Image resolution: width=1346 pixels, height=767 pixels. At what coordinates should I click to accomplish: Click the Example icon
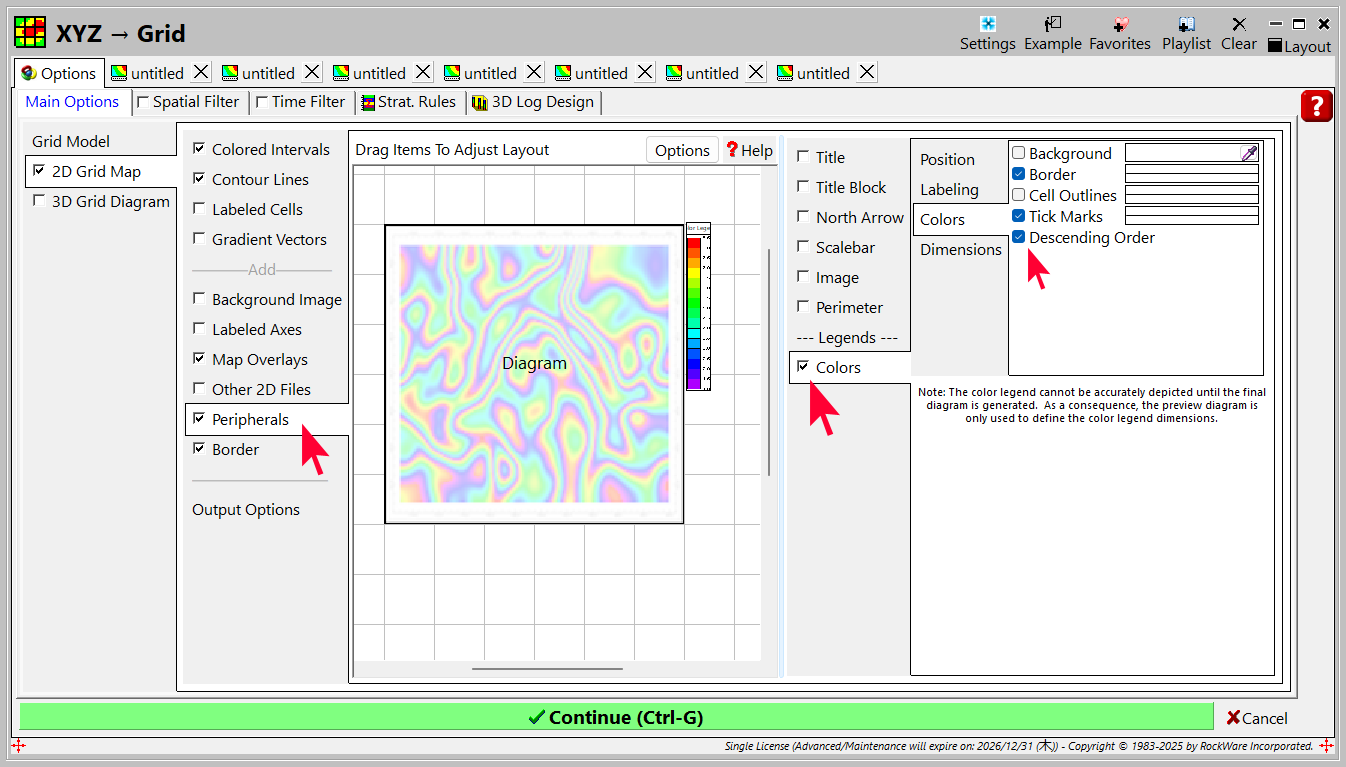(x=1052, y=33)
